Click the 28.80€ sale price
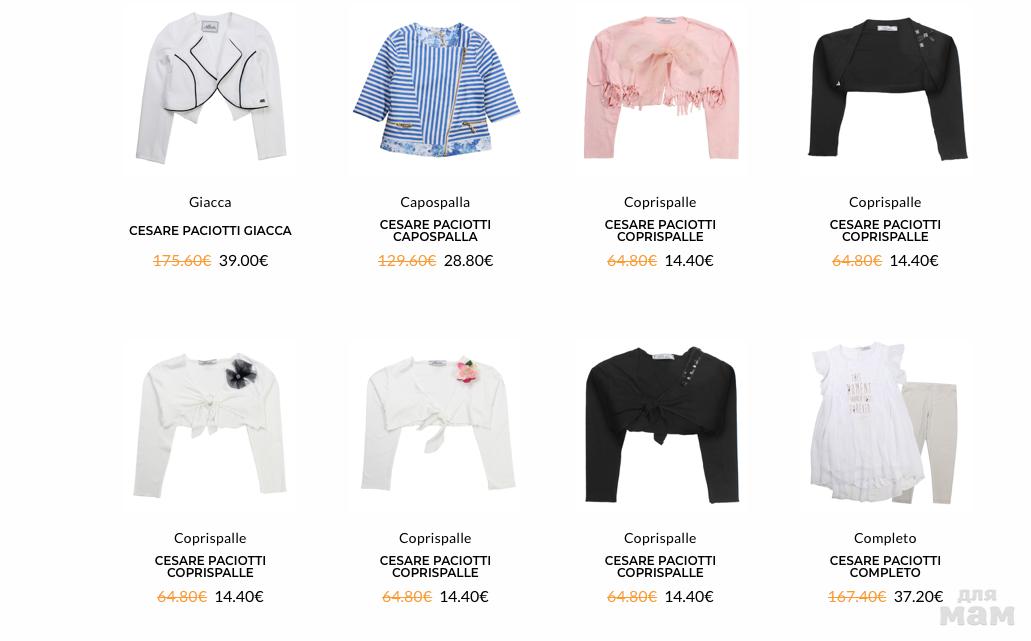Image resolution: width=1031 pixels, height=641 pixels. coord(468,260)
